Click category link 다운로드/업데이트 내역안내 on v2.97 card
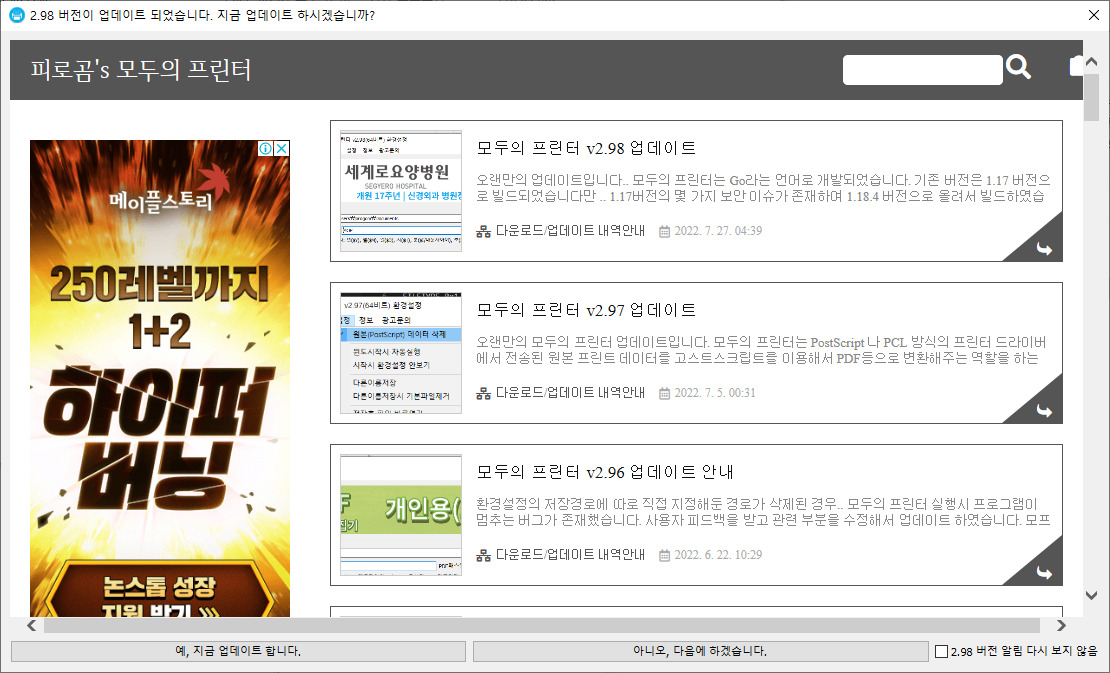 (571, 393)
